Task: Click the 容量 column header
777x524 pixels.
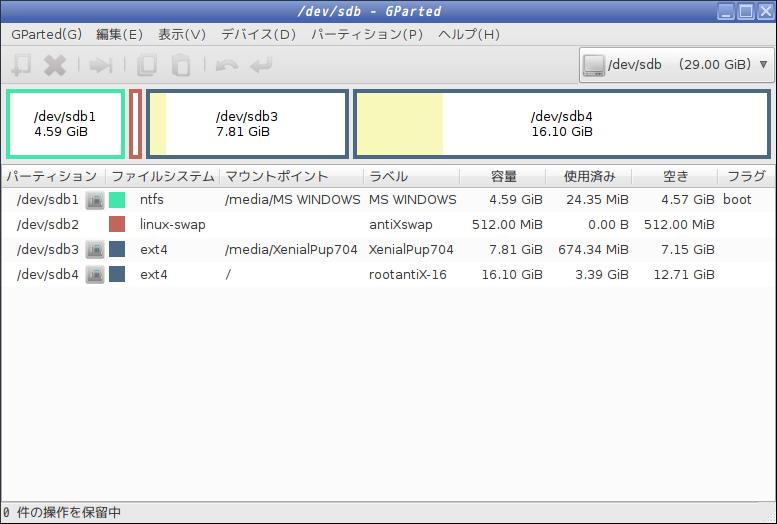Action: click(x=502, y=176)
